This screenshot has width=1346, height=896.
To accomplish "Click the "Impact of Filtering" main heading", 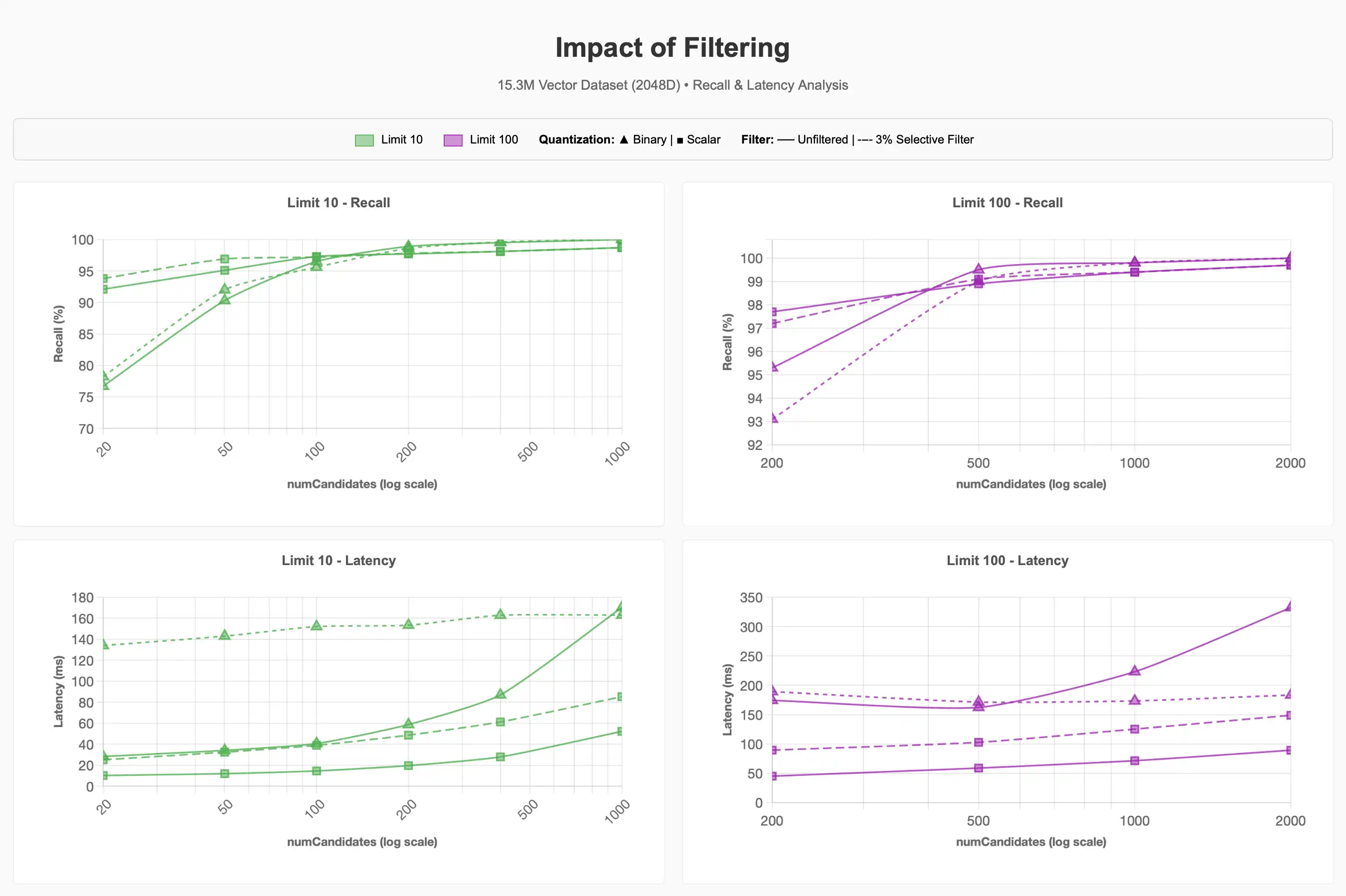I will coord(673,47).
